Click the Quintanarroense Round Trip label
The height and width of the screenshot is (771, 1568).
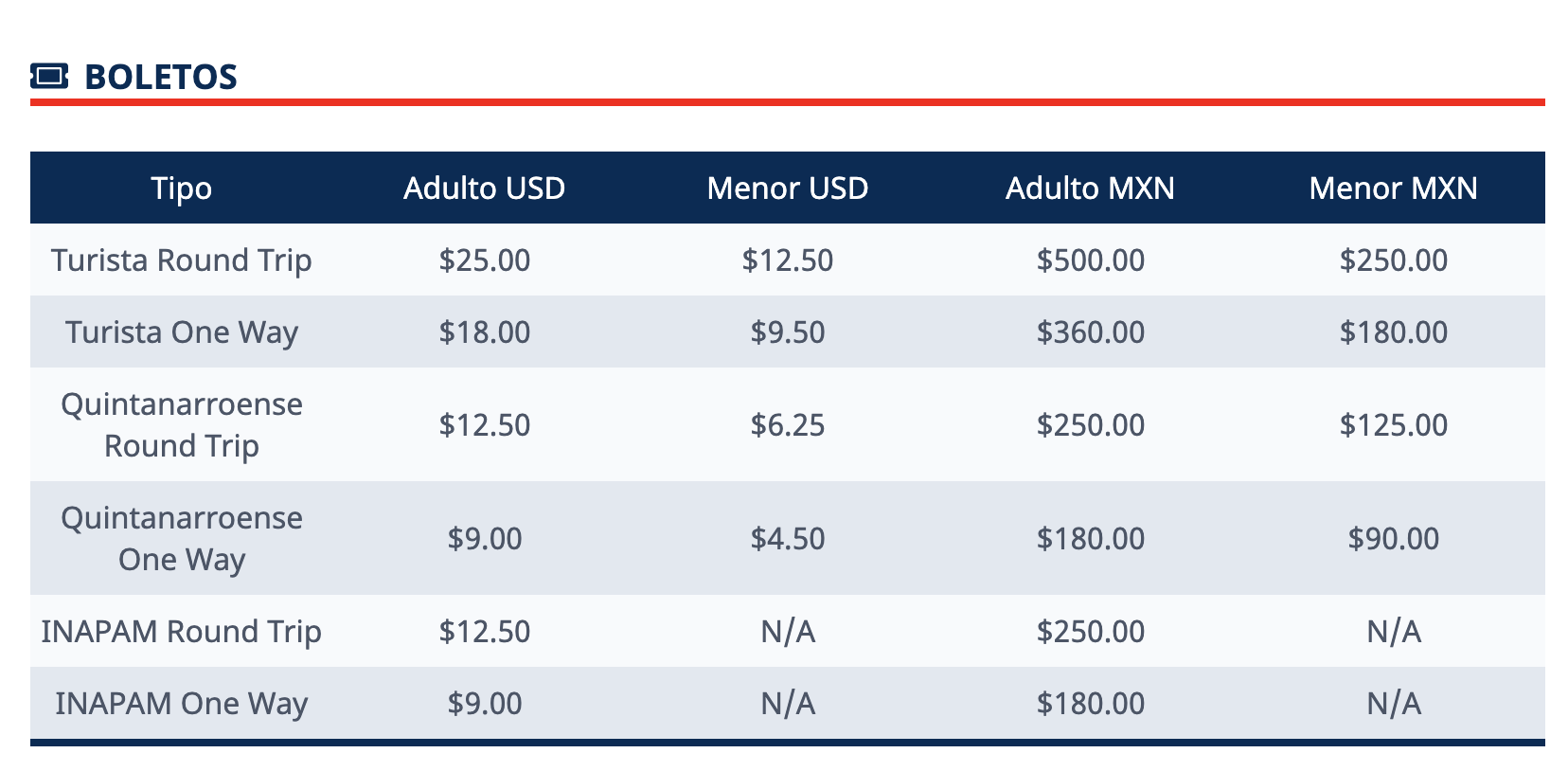(182, 425)
